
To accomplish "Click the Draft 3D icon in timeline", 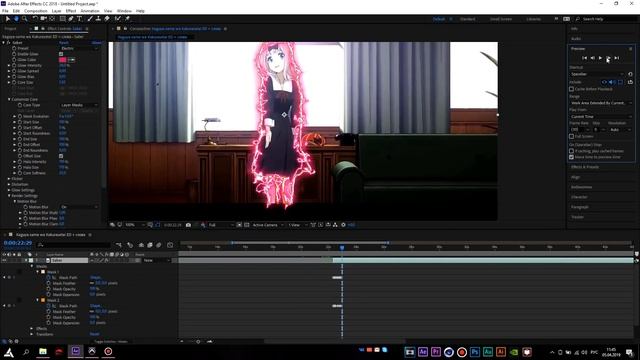I will tap(130, 245).
